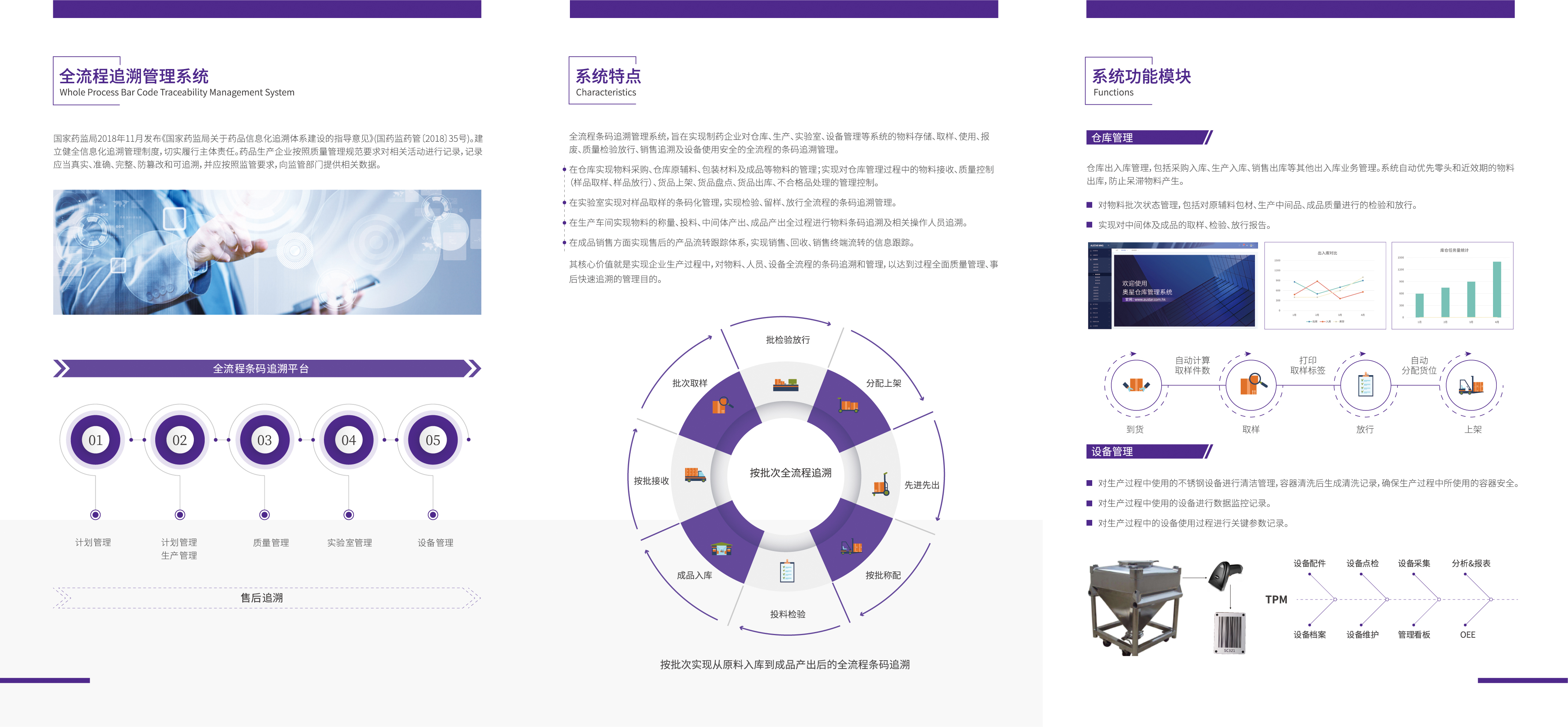Click the warehouse icon above 成品入库
Screen dimensions: 1568x727
pos(721,548)
